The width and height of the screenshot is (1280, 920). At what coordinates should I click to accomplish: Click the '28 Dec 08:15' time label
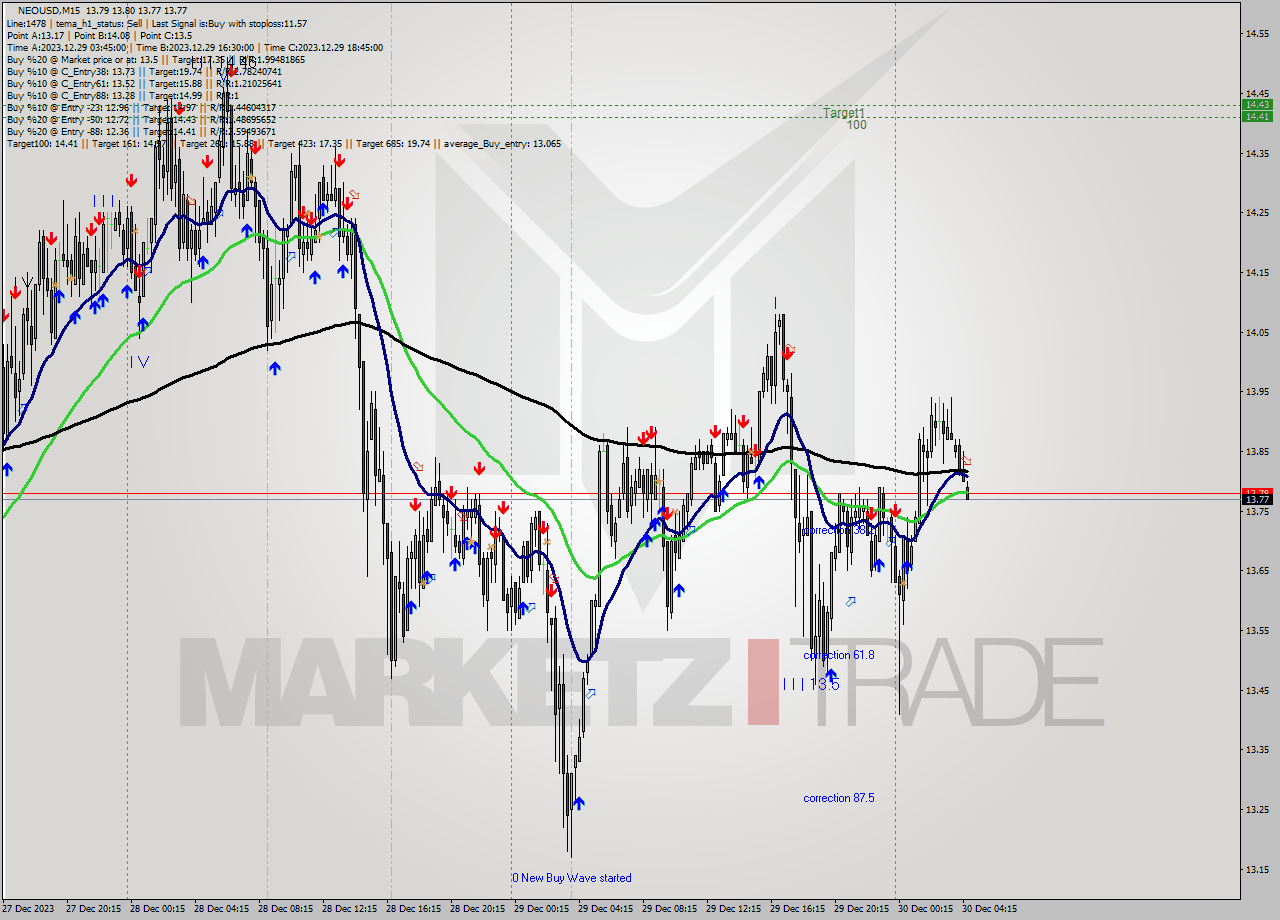pos(285,909)
